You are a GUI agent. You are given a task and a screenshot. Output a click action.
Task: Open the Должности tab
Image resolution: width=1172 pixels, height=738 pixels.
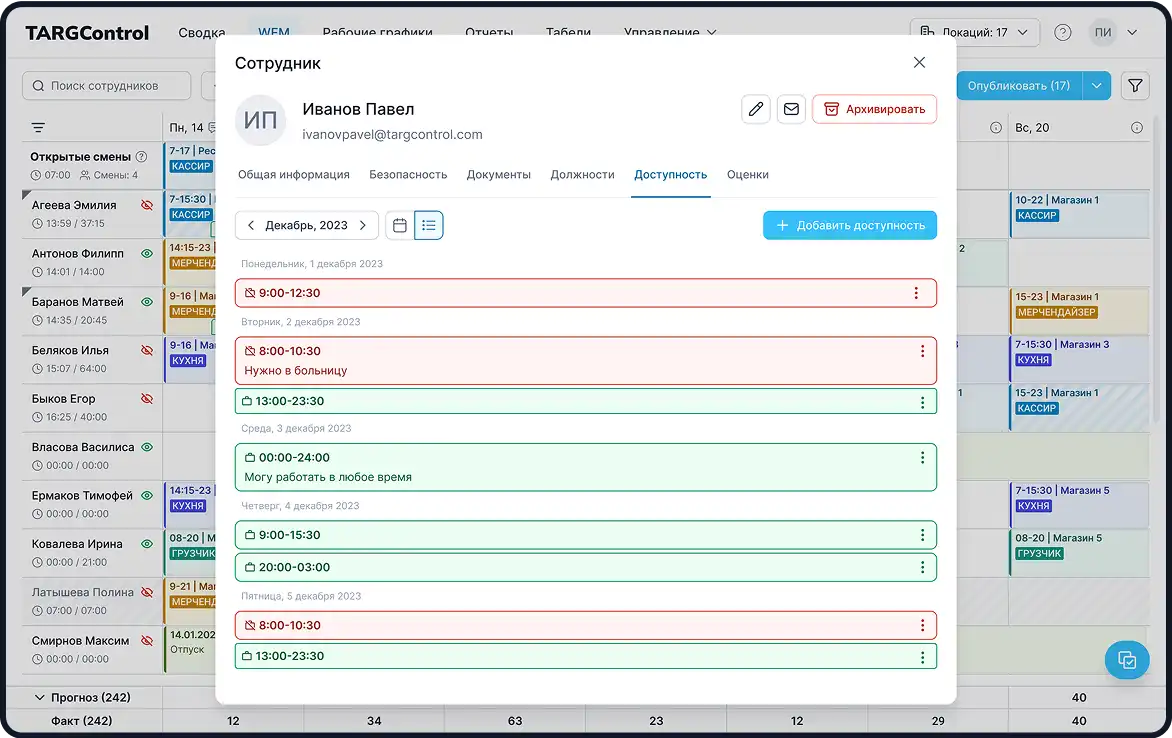point(582,174)
